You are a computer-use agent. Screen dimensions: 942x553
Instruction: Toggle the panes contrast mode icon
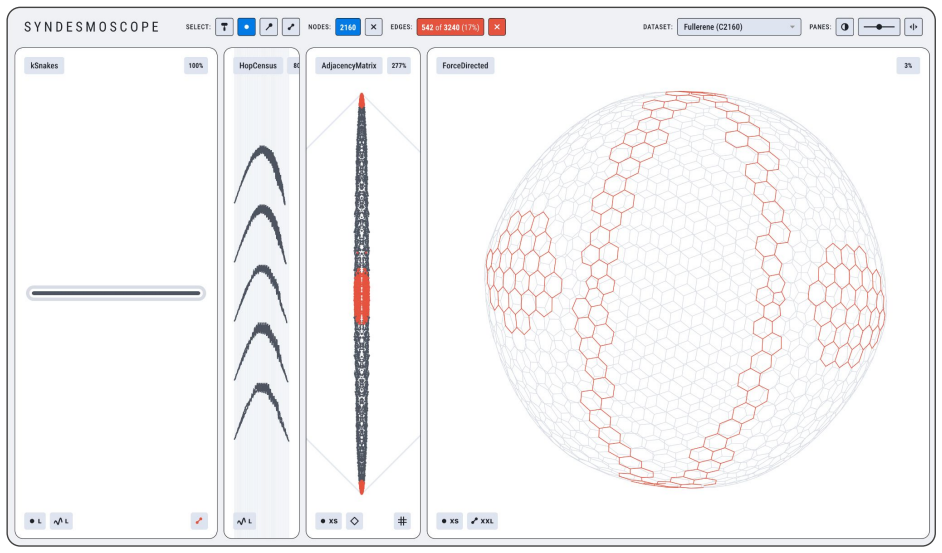845,27
